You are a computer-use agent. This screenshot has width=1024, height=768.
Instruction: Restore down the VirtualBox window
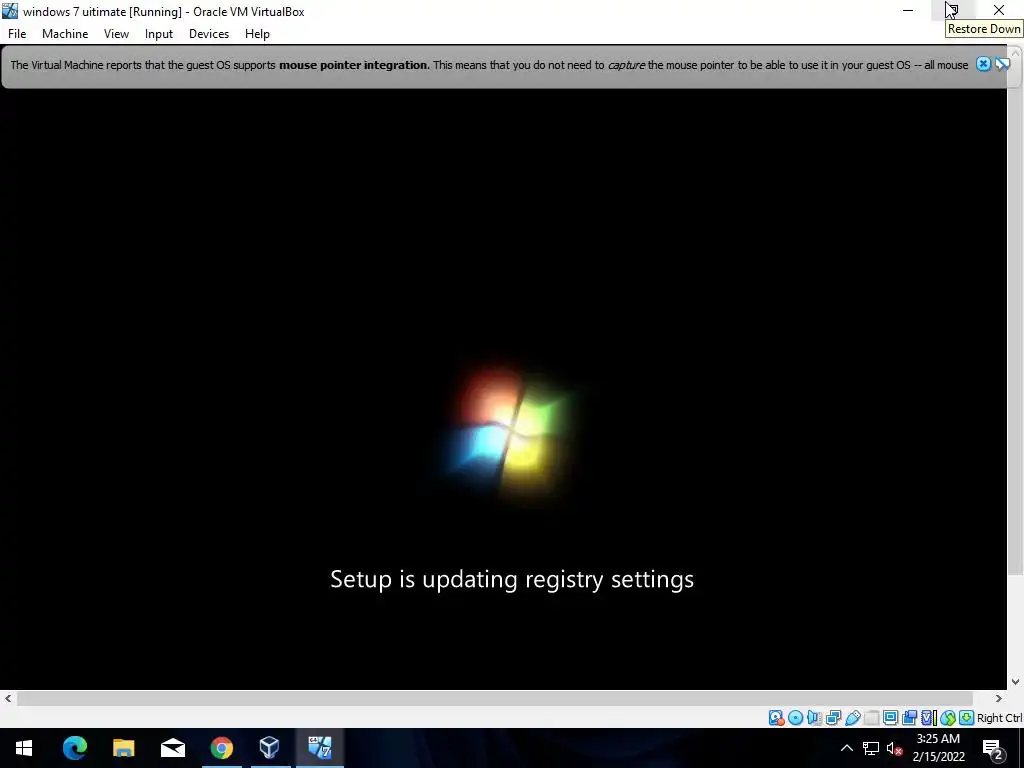(x=953, y=10)
